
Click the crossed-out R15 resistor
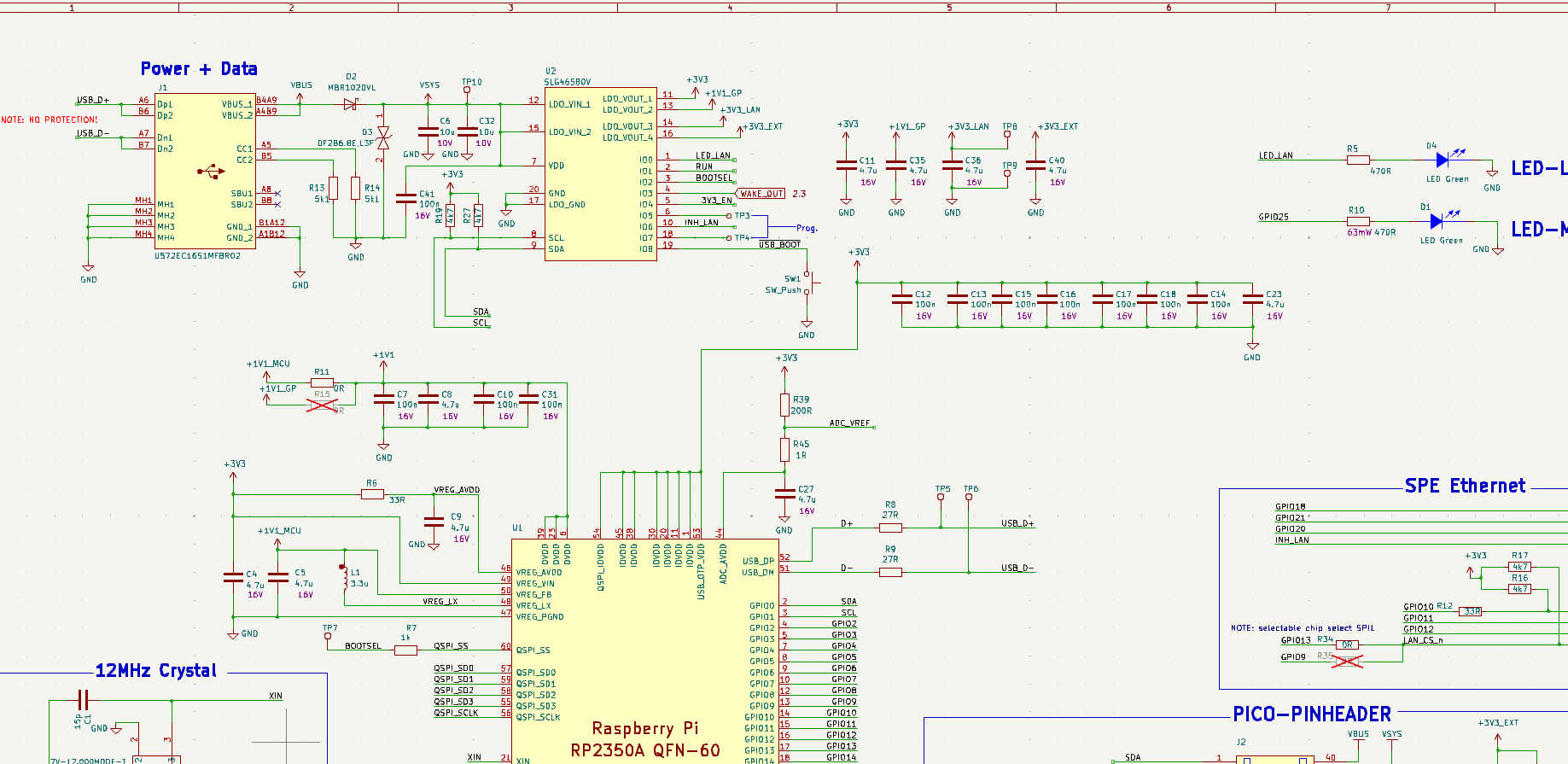click(x=322, y=405)
